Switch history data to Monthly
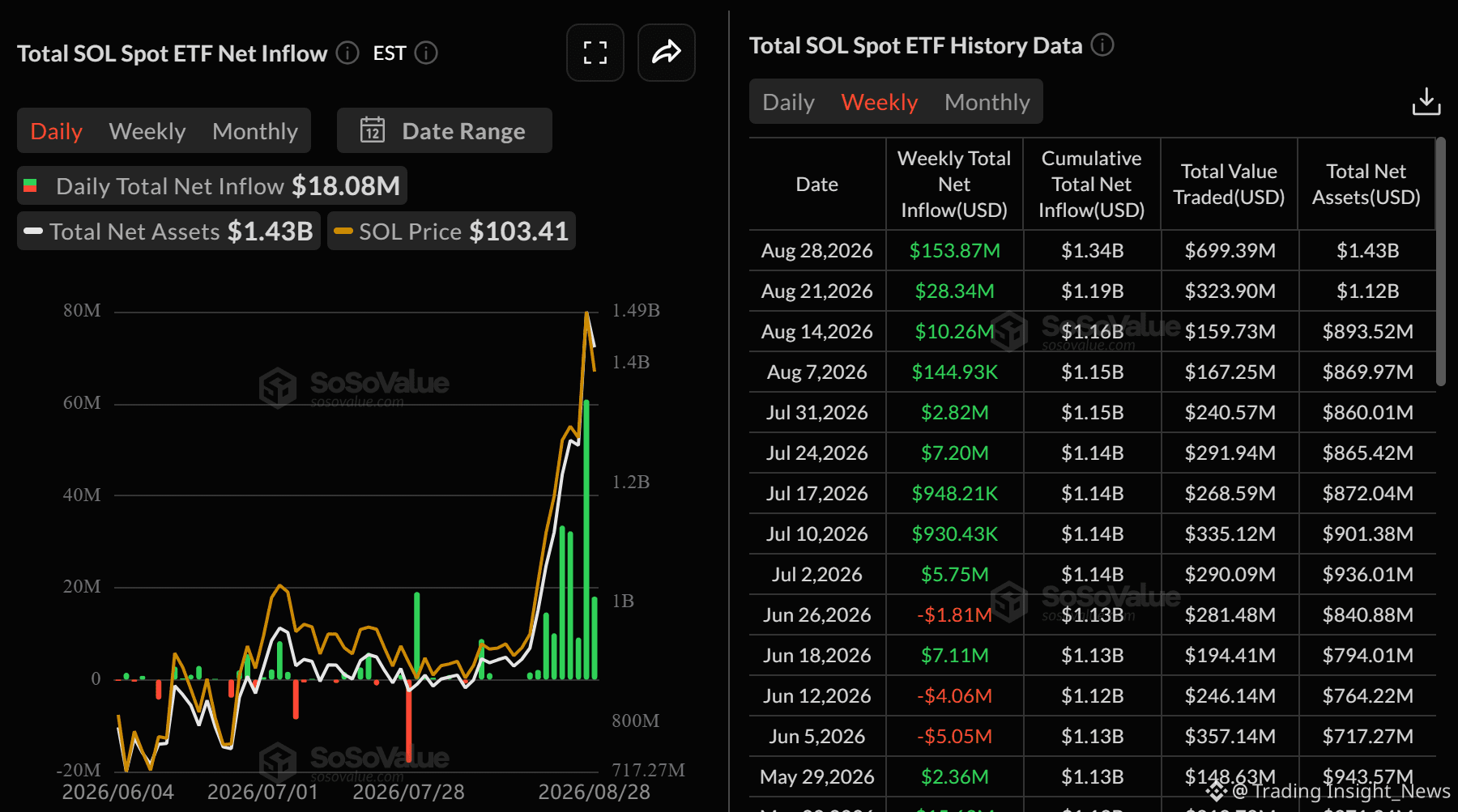Image resolution: width=1458 pixels, height=812 pixels. pyautogui.click(x=987, y=102)
